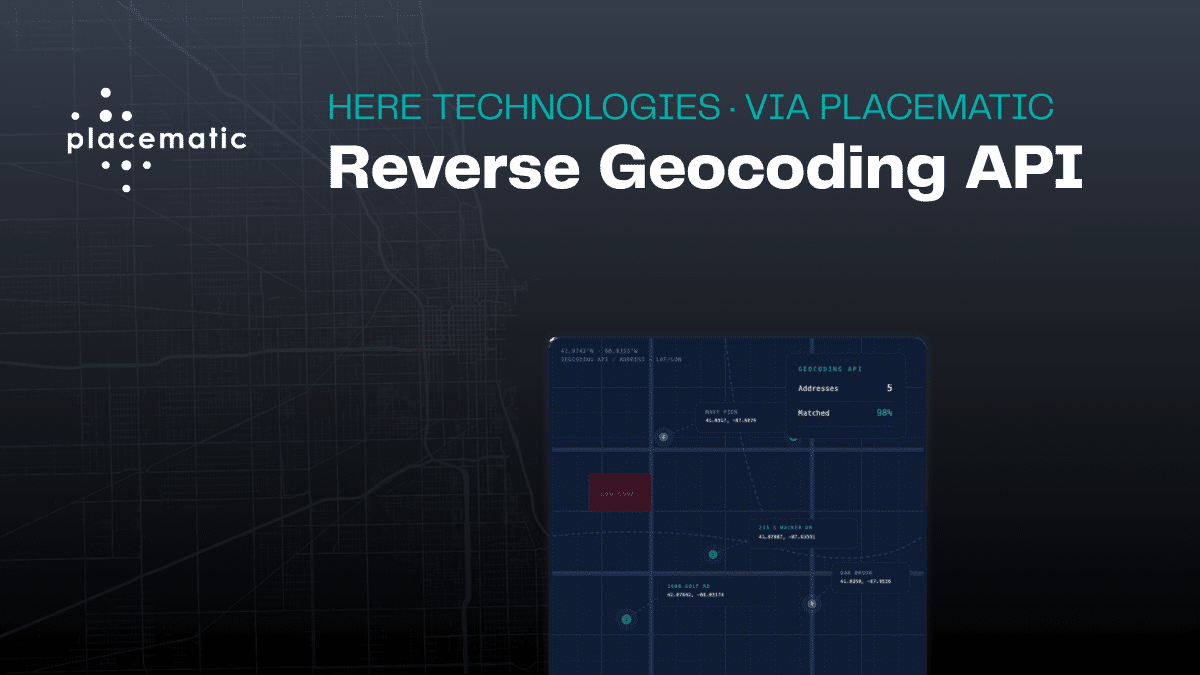
Task: Click the 'Matched' label in stats panel
Action: pyautogui.click(x=814, y=412)
